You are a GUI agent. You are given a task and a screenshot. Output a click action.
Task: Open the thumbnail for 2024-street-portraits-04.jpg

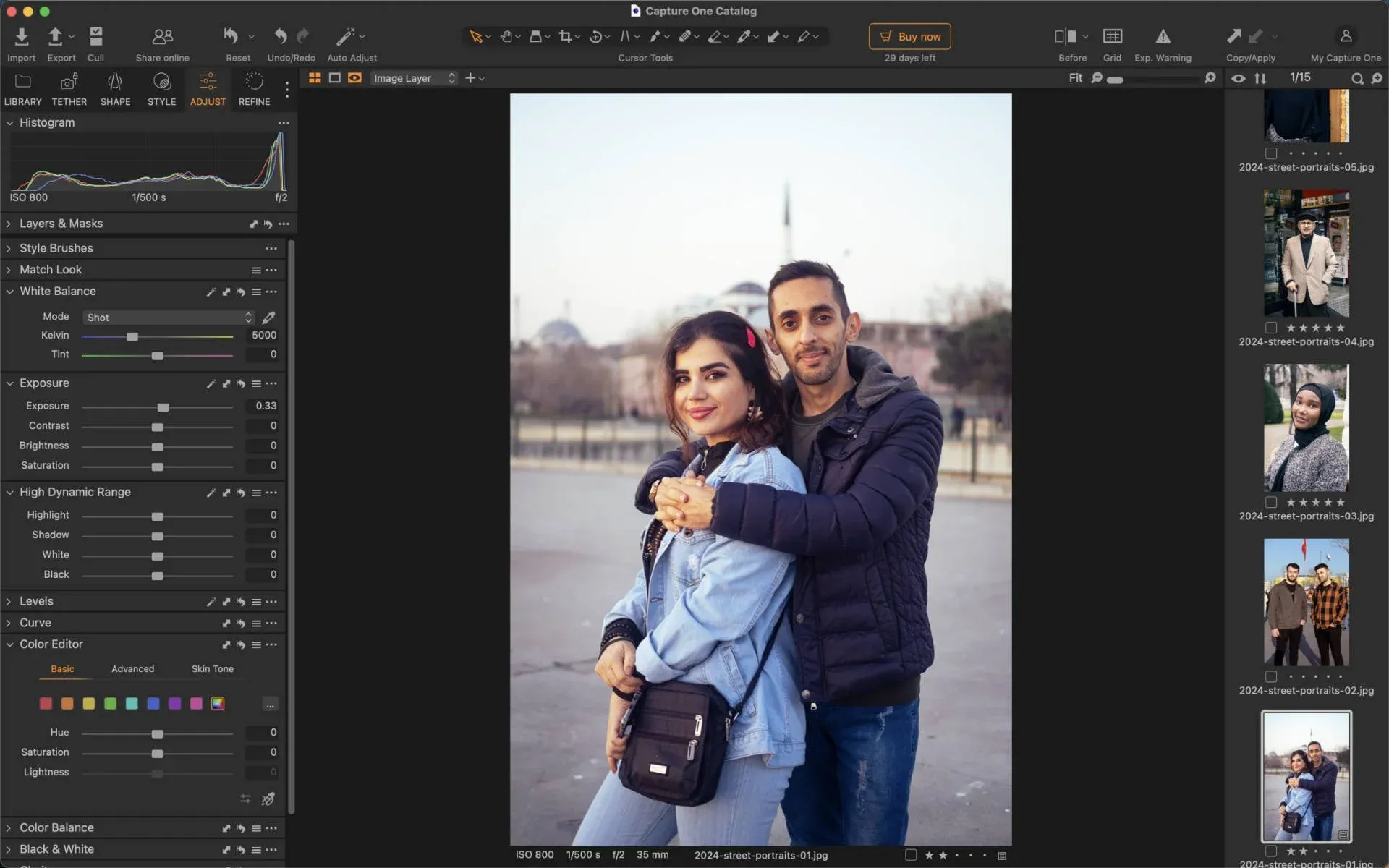click(x=1305, y=252)
